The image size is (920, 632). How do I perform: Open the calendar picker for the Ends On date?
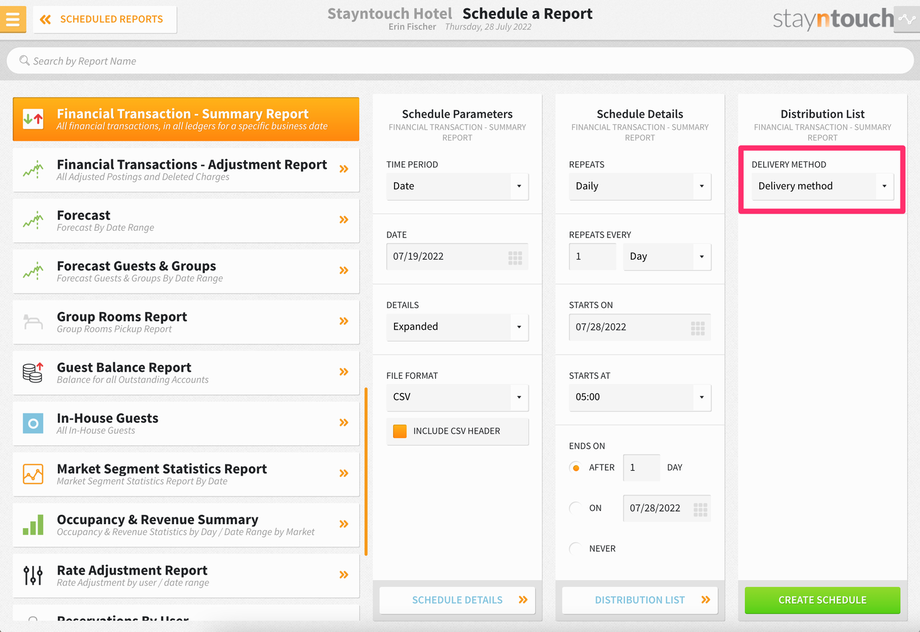[700, 509]
